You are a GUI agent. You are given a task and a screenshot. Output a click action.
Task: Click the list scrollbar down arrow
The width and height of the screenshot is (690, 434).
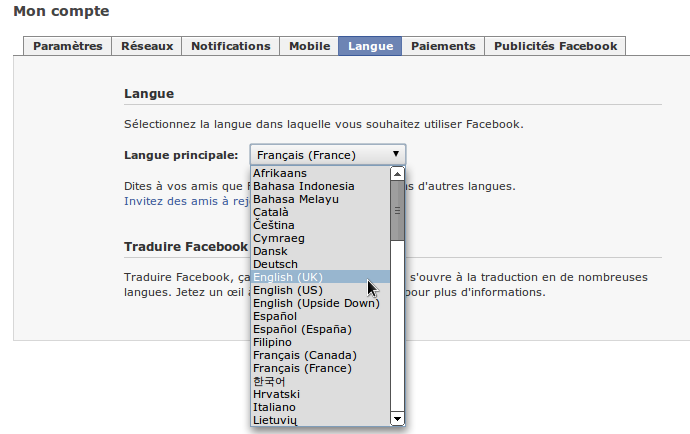[397, 419]
